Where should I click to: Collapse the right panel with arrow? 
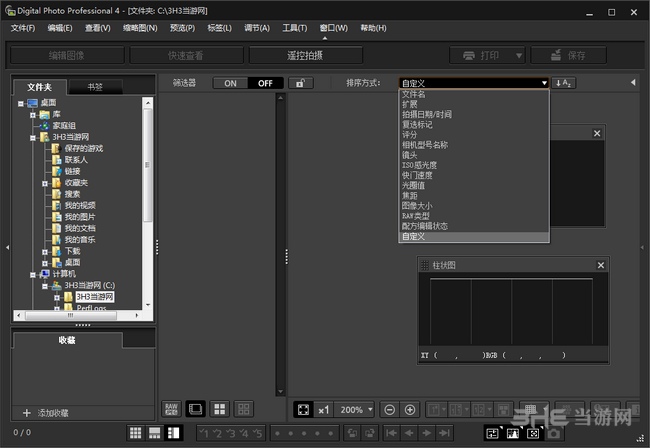click(633, 82)
